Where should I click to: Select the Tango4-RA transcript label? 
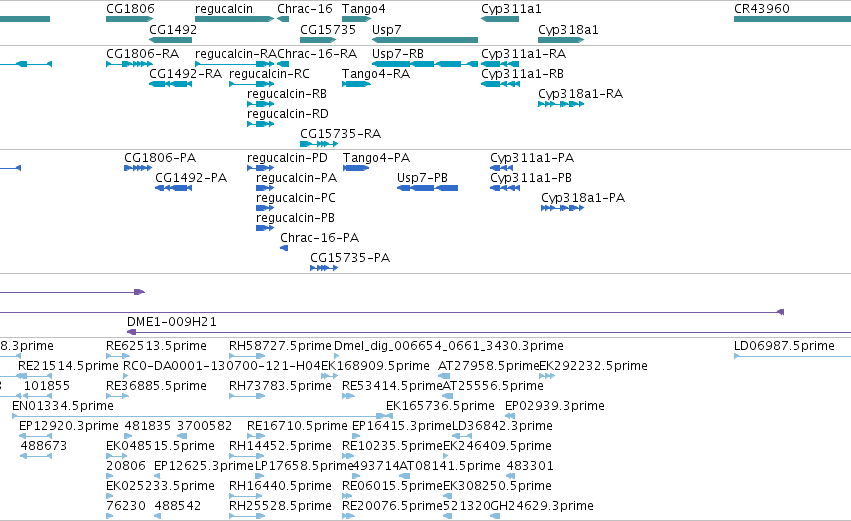pyautogui.click(x=376, y=74)
